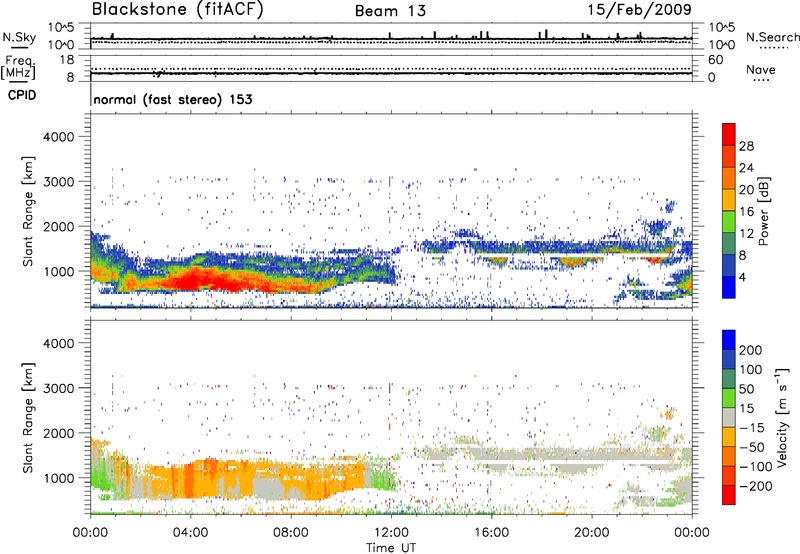Click the power panel "Slant Range [km]" label
The height and width of the screenshot is (554, 800).
pyautogui.click(x=28, y=211)
